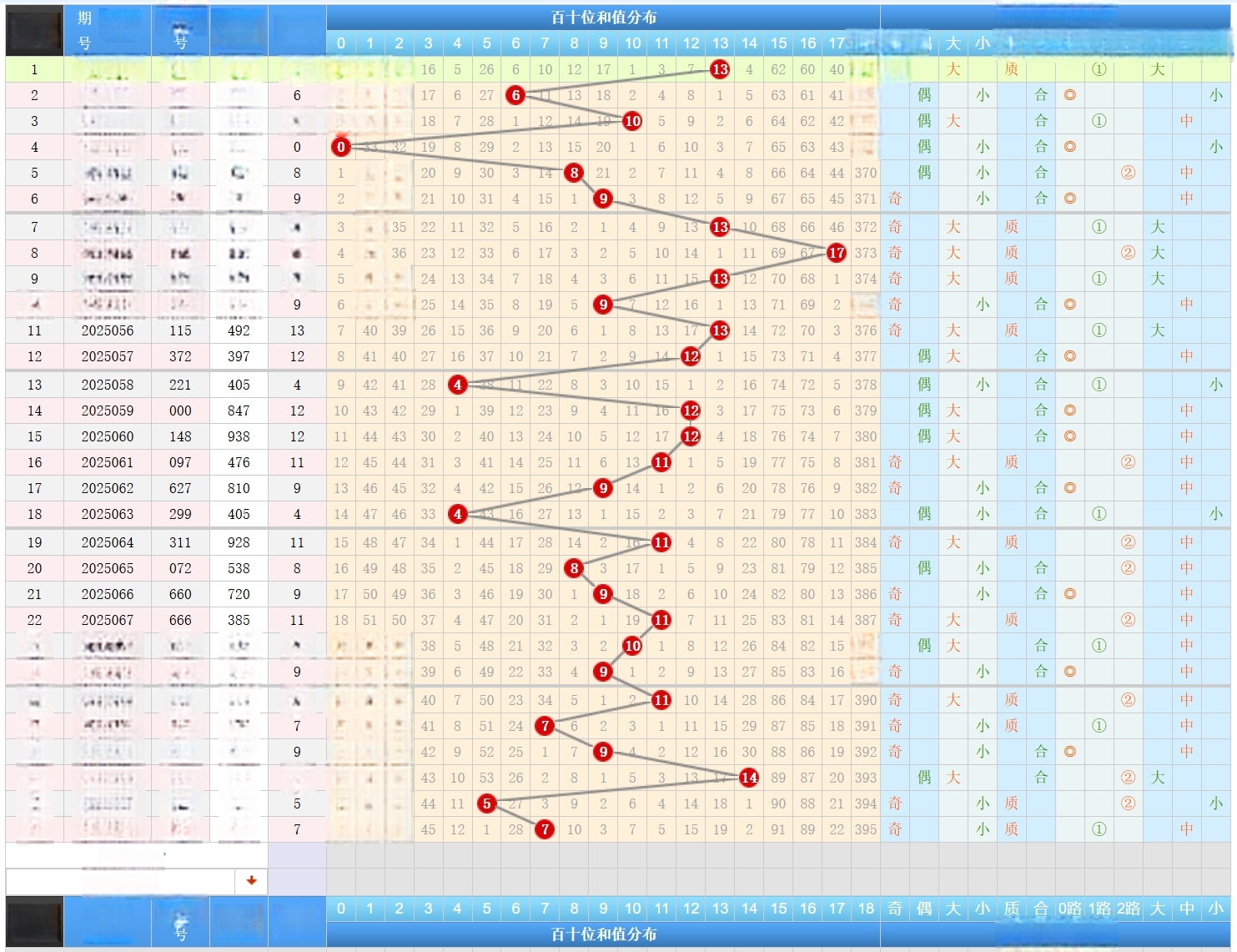Select the 合 column label in footer
Image resolution: width=1237 pixels, height=952 pixels.
(1041, 909)
